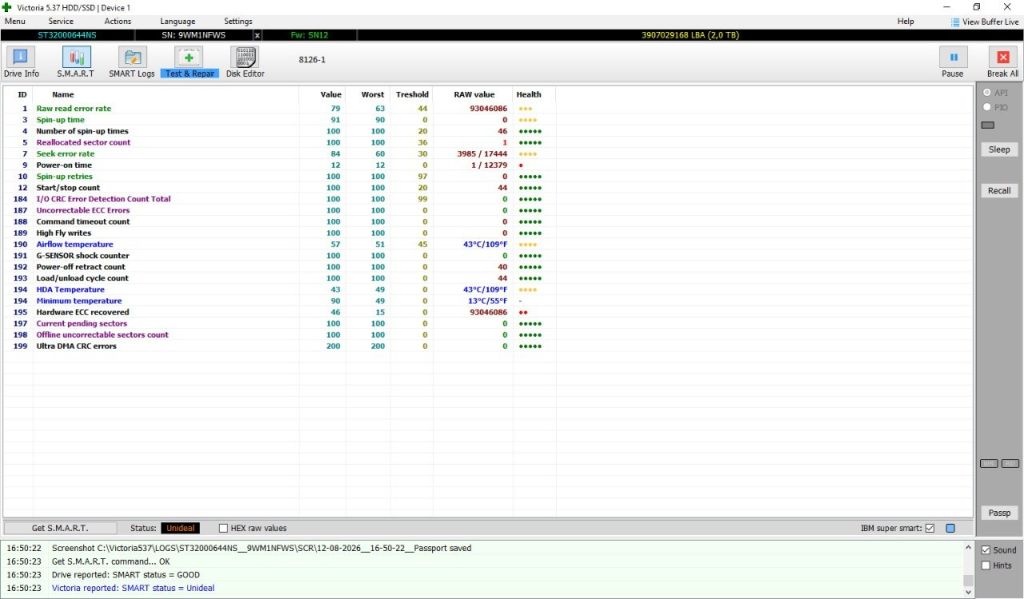This screenshot has width=1024, height=599.
Task: Open the Drive Info panel
Action: click(x=21, y=62)
